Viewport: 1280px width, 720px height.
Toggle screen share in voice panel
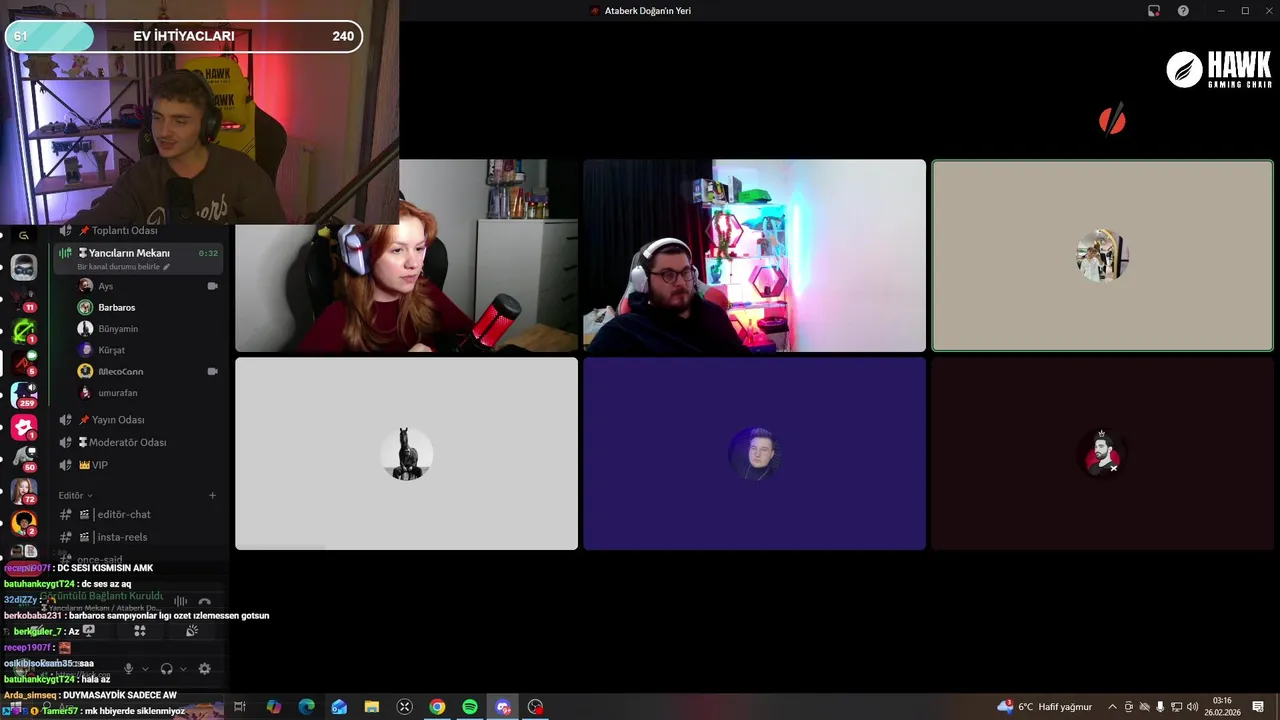point(88,631)
